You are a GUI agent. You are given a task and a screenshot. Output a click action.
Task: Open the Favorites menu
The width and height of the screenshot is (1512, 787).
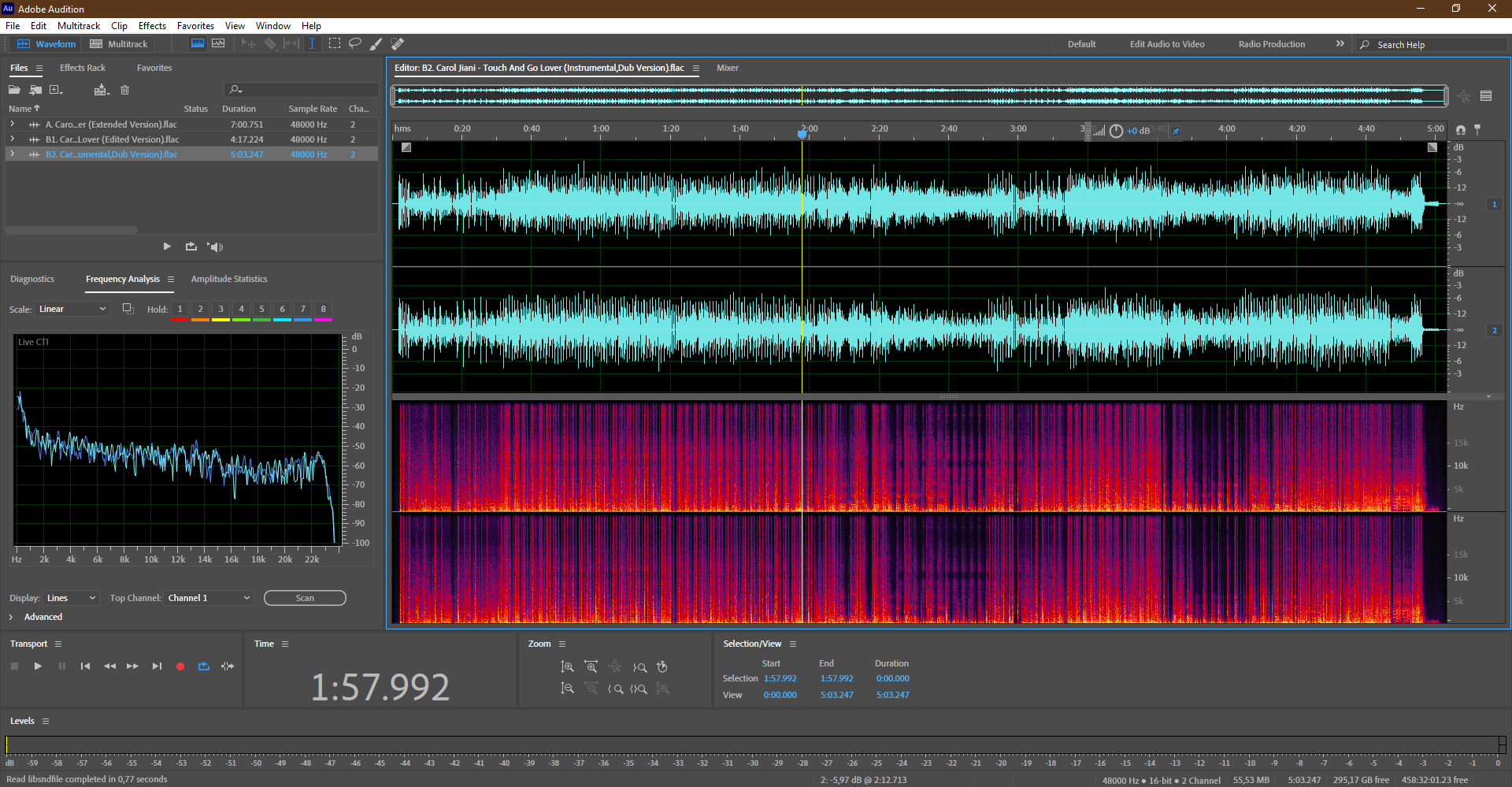click(195, 26)
